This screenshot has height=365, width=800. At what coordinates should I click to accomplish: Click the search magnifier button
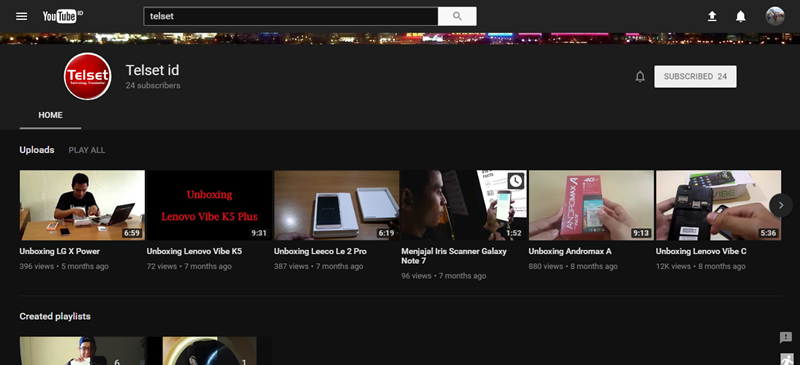point(457,16)
